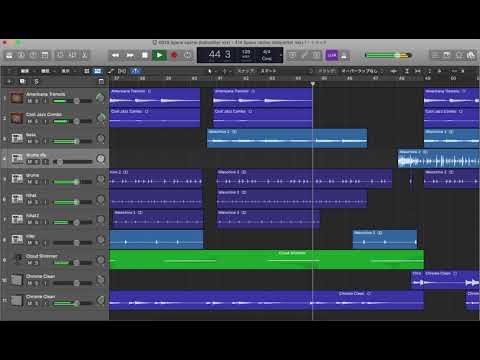480x360 pixels.
Task: Open the List Editors button
Action: (x=435, y=55)
